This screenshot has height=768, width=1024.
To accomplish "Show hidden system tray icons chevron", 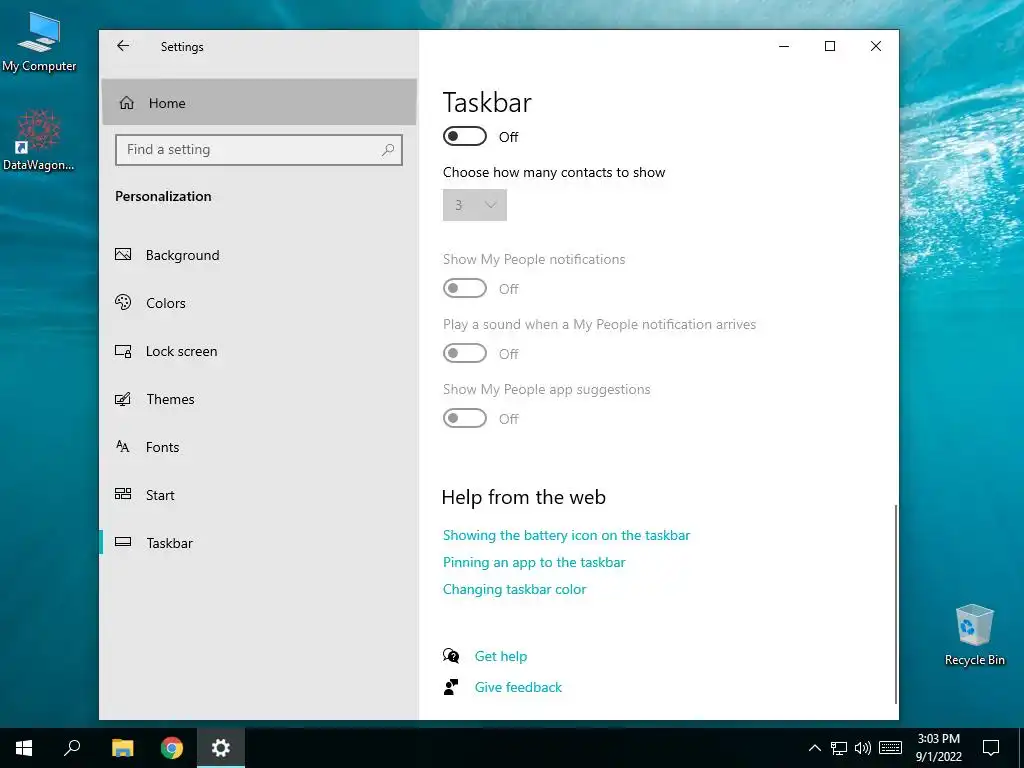I will 815,748.
